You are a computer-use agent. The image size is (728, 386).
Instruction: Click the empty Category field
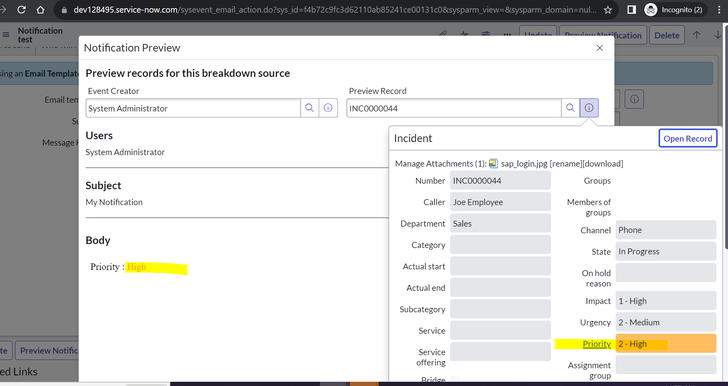click(500, 245)
